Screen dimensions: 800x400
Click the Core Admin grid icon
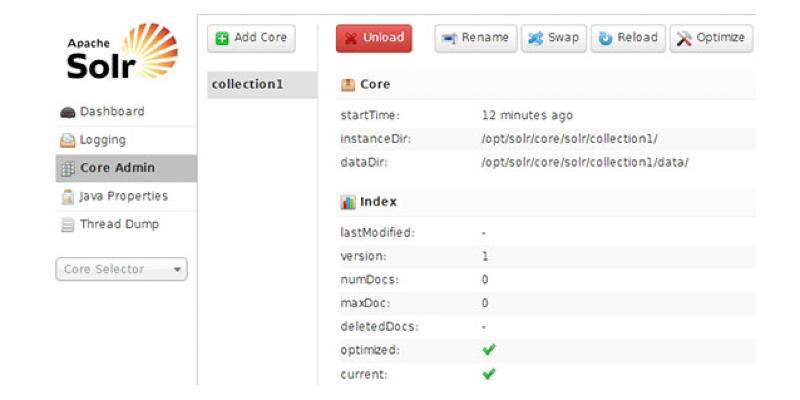click(69, 168)
